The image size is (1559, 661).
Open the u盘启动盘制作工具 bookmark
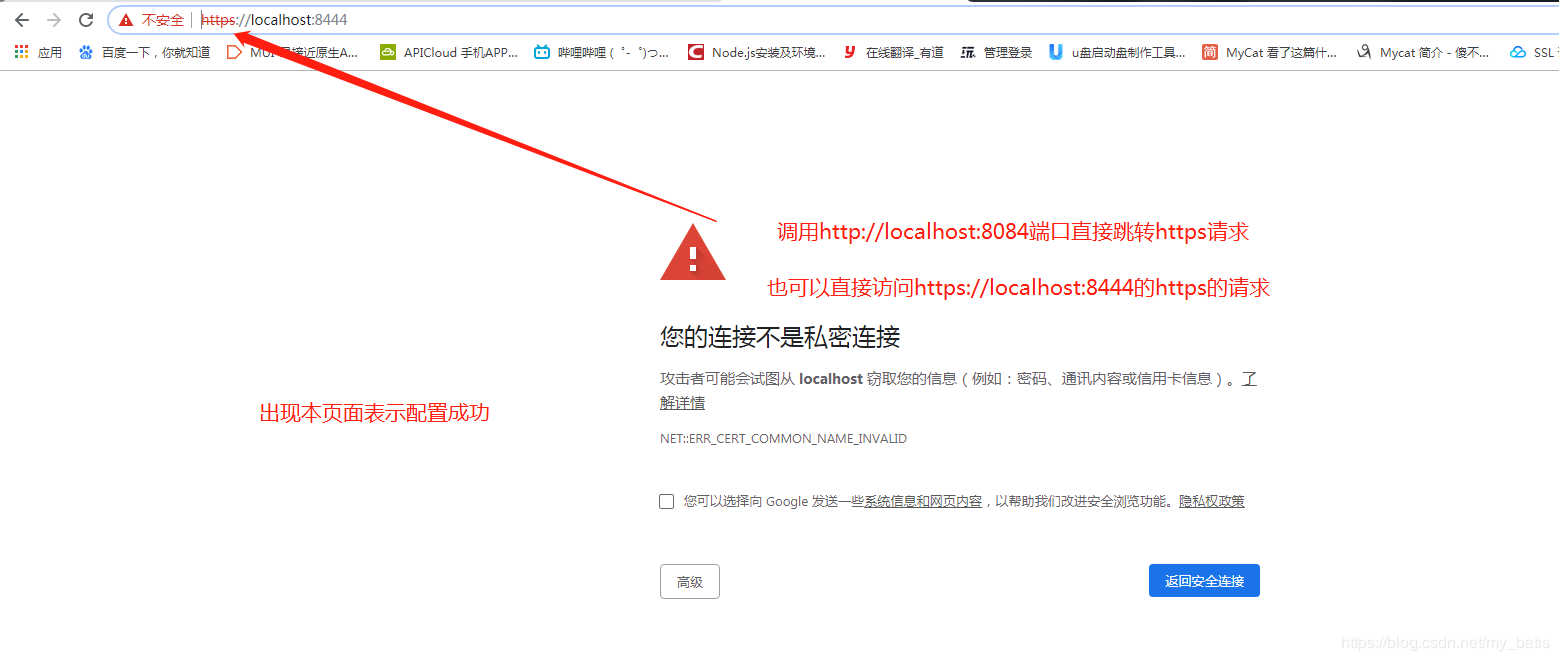tap(1117, 52)
